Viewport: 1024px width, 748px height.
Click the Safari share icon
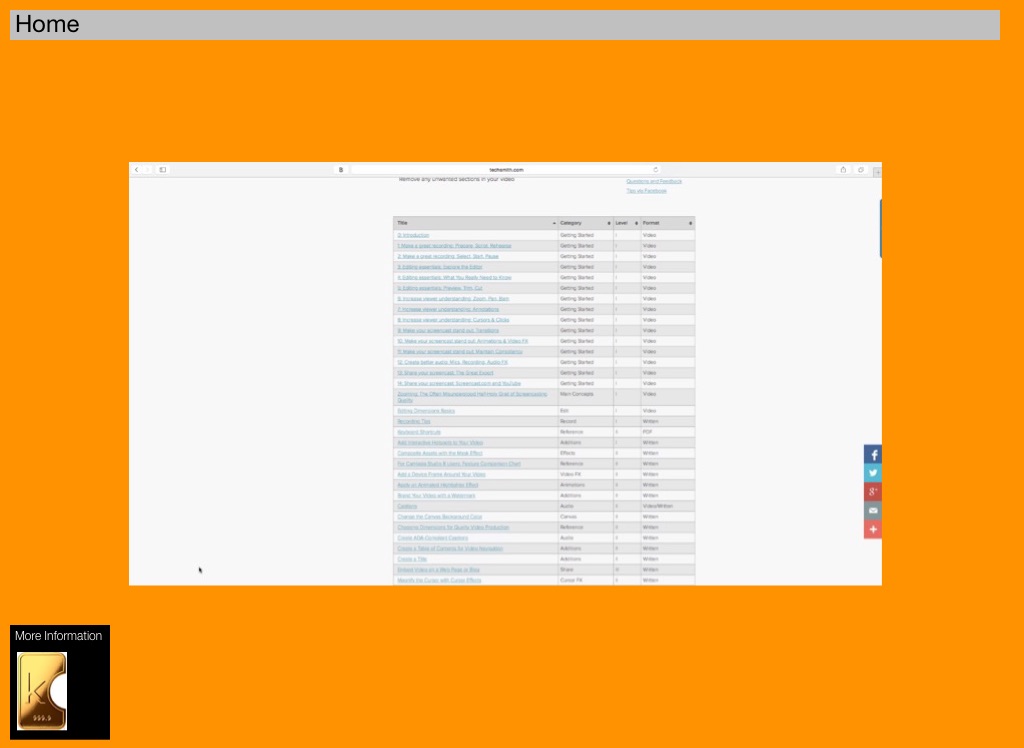coord(843,170)
